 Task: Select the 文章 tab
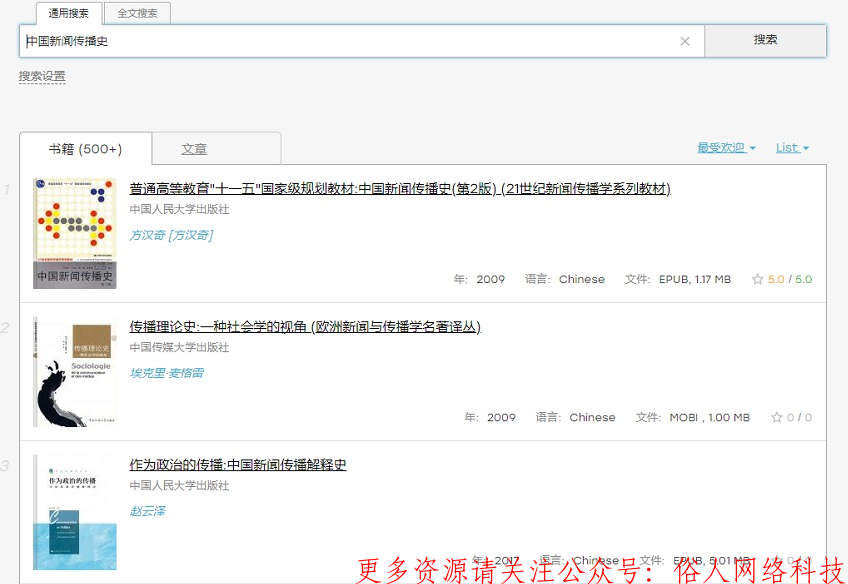(194, 149)
